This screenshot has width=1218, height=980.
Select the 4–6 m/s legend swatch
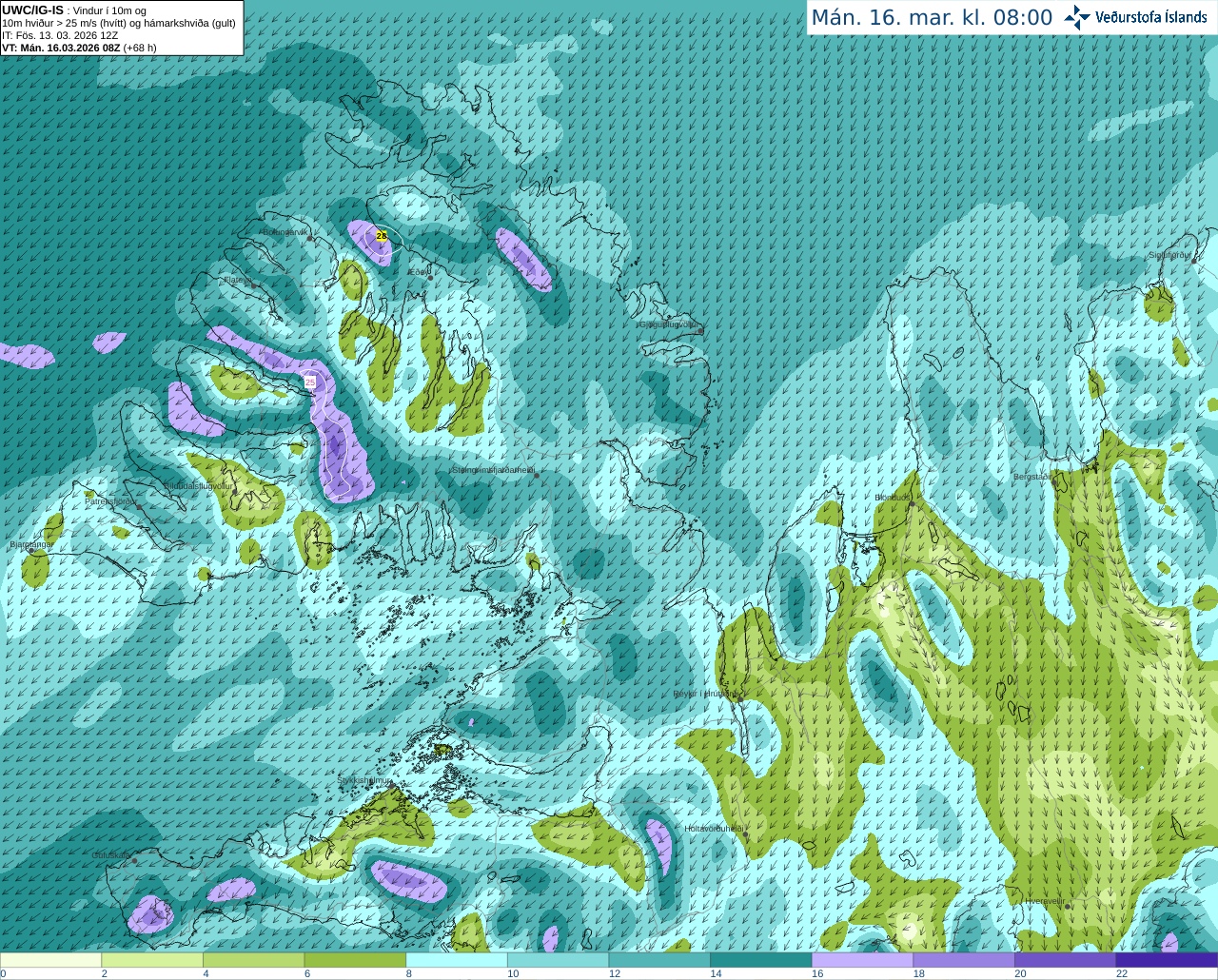(x=253, y=960)
